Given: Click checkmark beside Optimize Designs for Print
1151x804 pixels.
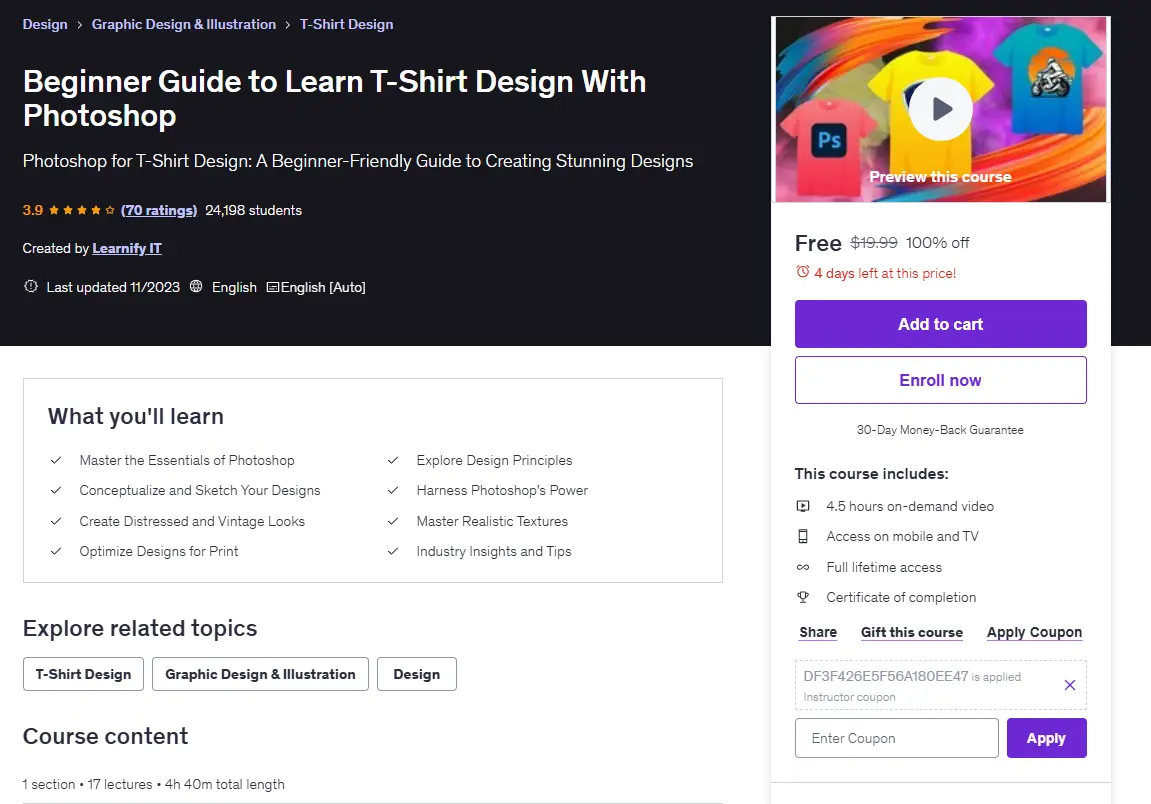Looking at the screenshot, I should pyautogui.click(x=56, y=551).
